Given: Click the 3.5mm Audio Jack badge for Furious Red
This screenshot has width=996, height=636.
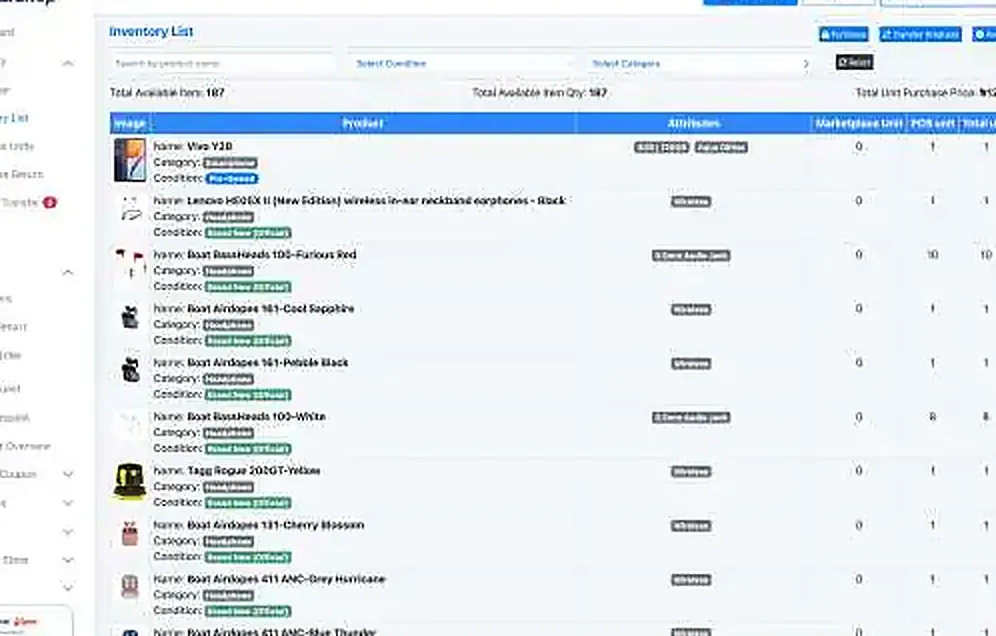Looking at the screenshot, I should tap(690, 255).
